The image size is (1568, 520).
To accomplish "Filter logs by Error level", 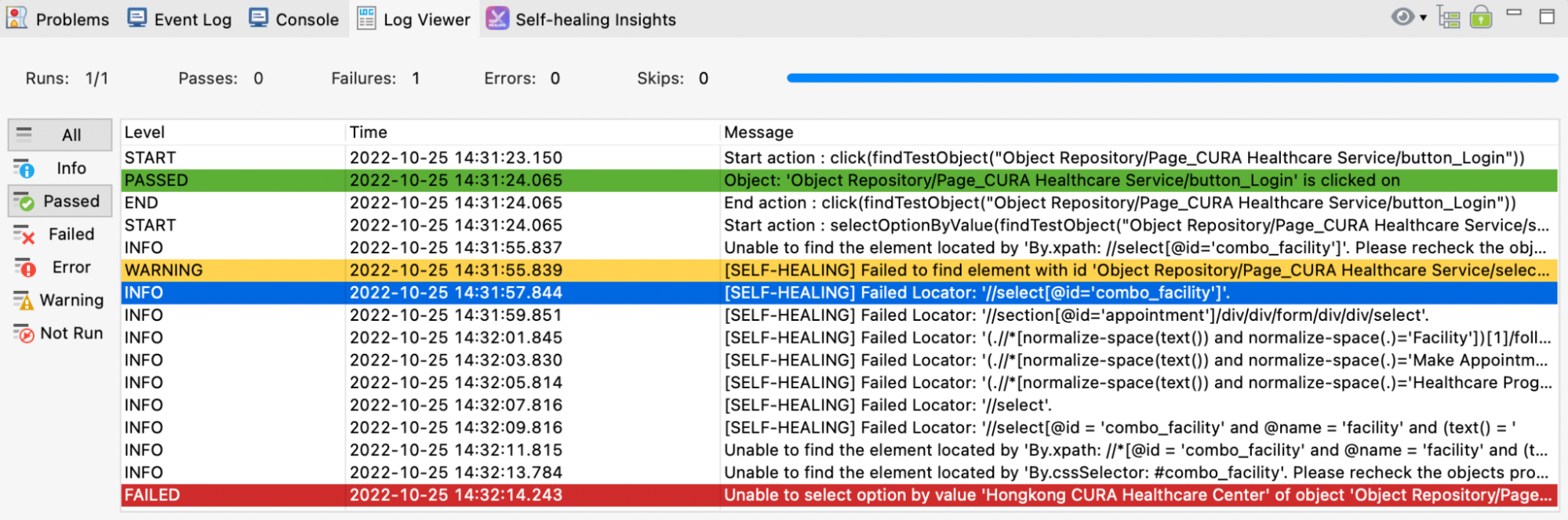I will (x=60, y=267).
